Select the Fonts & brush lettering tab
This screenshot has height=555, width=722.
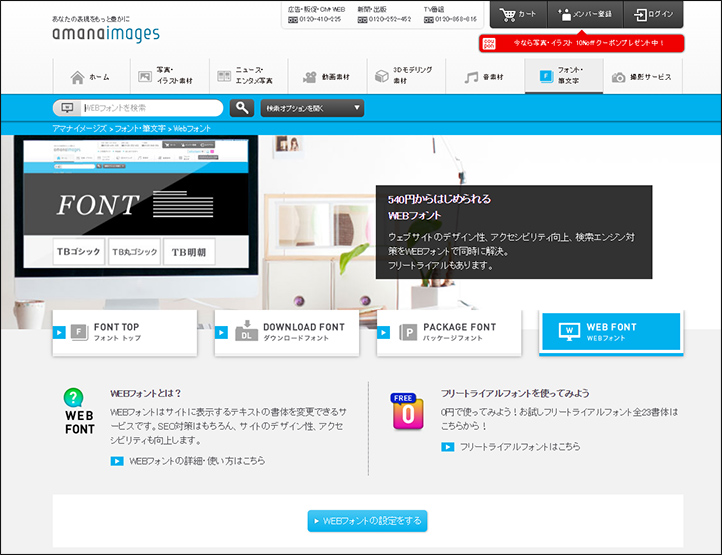point(564,76)
